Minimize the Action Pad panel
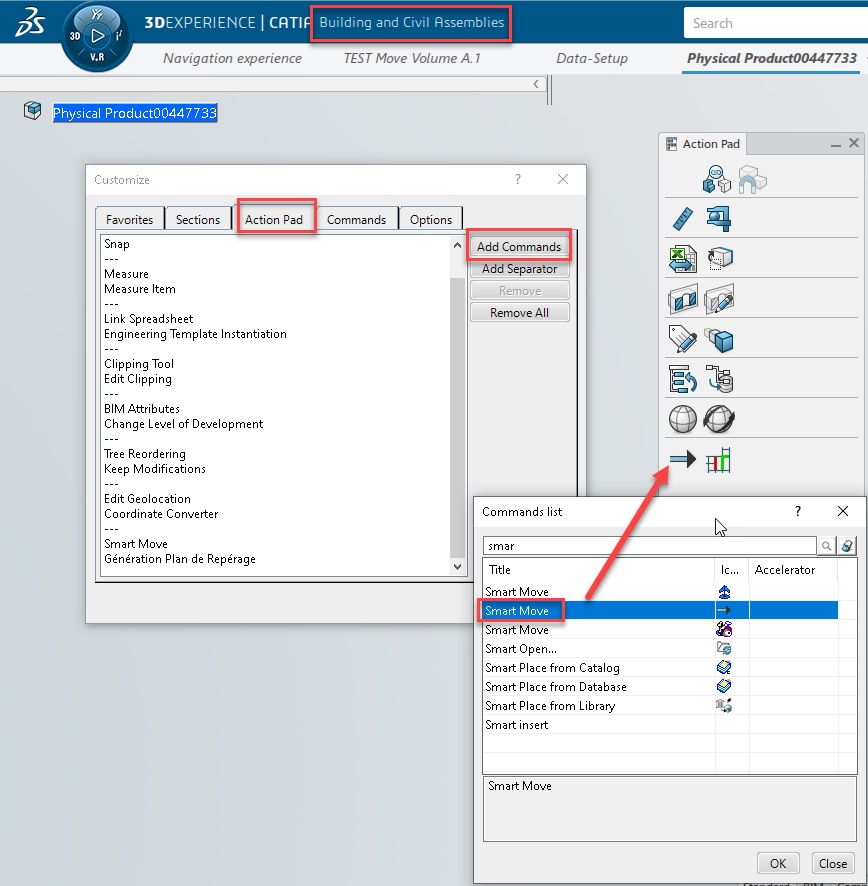Screen dimensions: 868x886 point(836,145)
